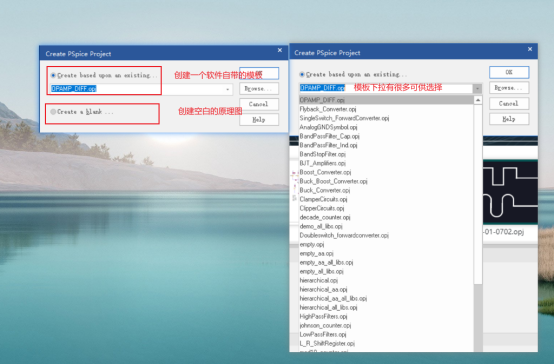Choose empty_aa_all_libs.opj in the list
Screen dimensions: 554x364
tap(386, 262)
